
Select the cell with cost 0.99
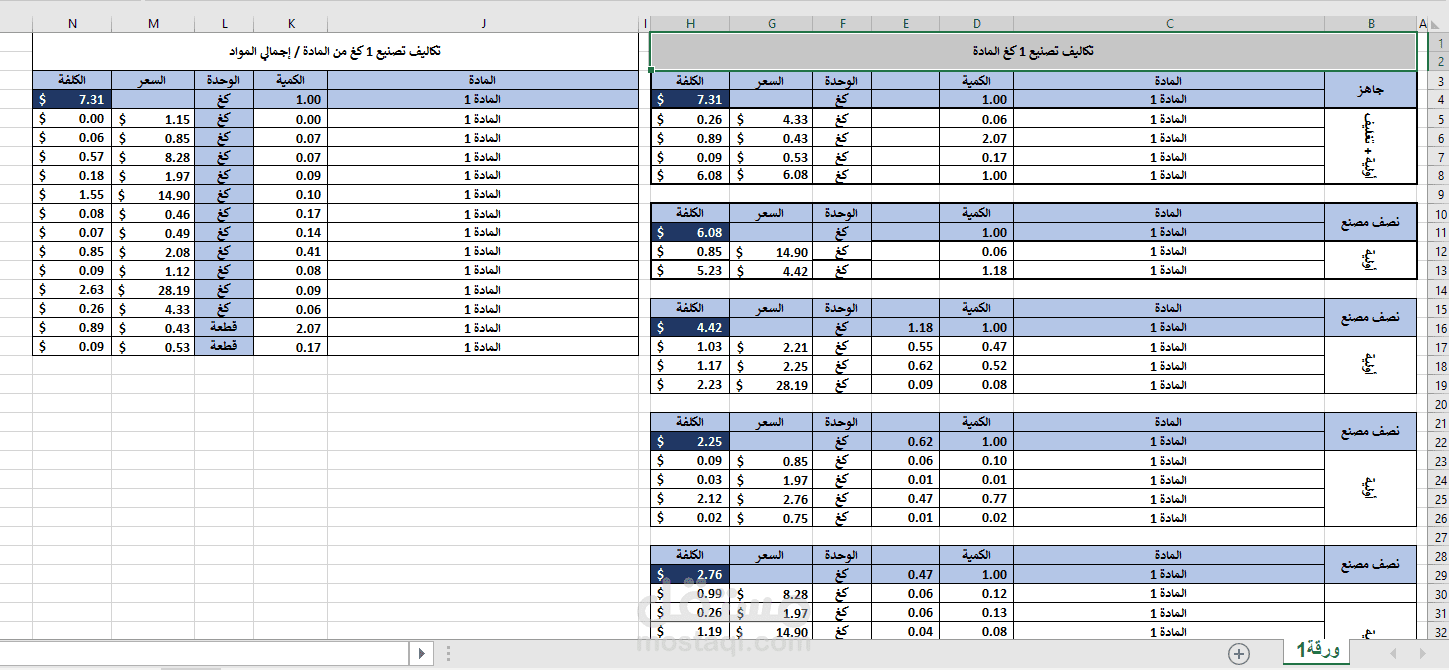691,594
